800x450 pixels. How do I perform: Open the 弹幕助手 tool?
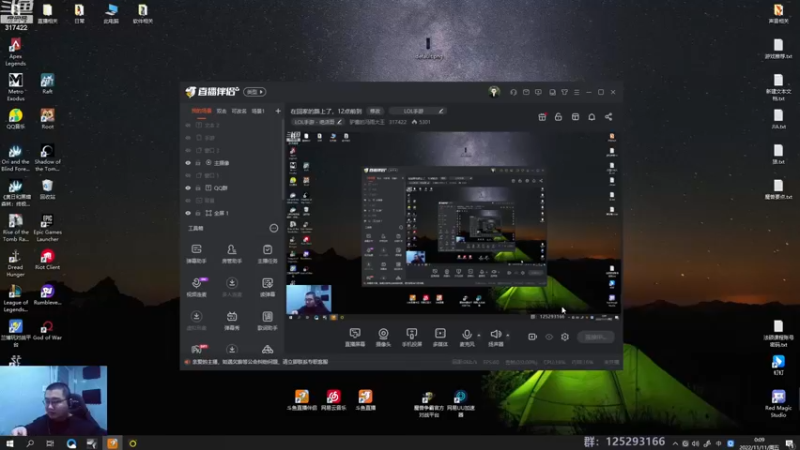pyautogui.click(x=196, y=254)
